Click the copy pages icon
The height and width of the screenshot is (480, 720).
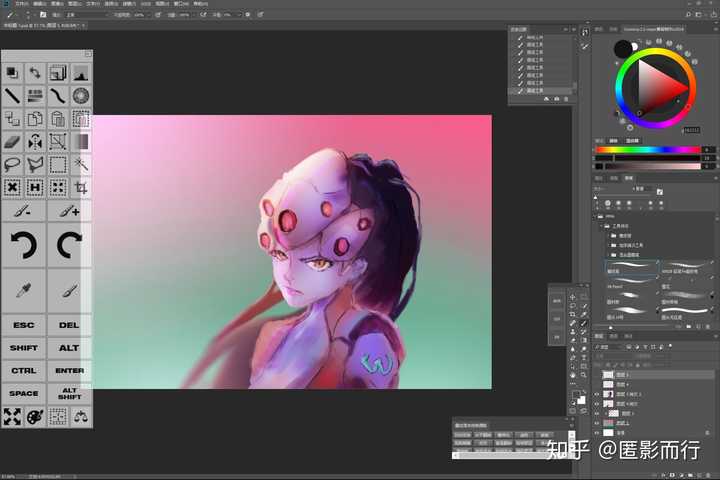tap(35, 119)
